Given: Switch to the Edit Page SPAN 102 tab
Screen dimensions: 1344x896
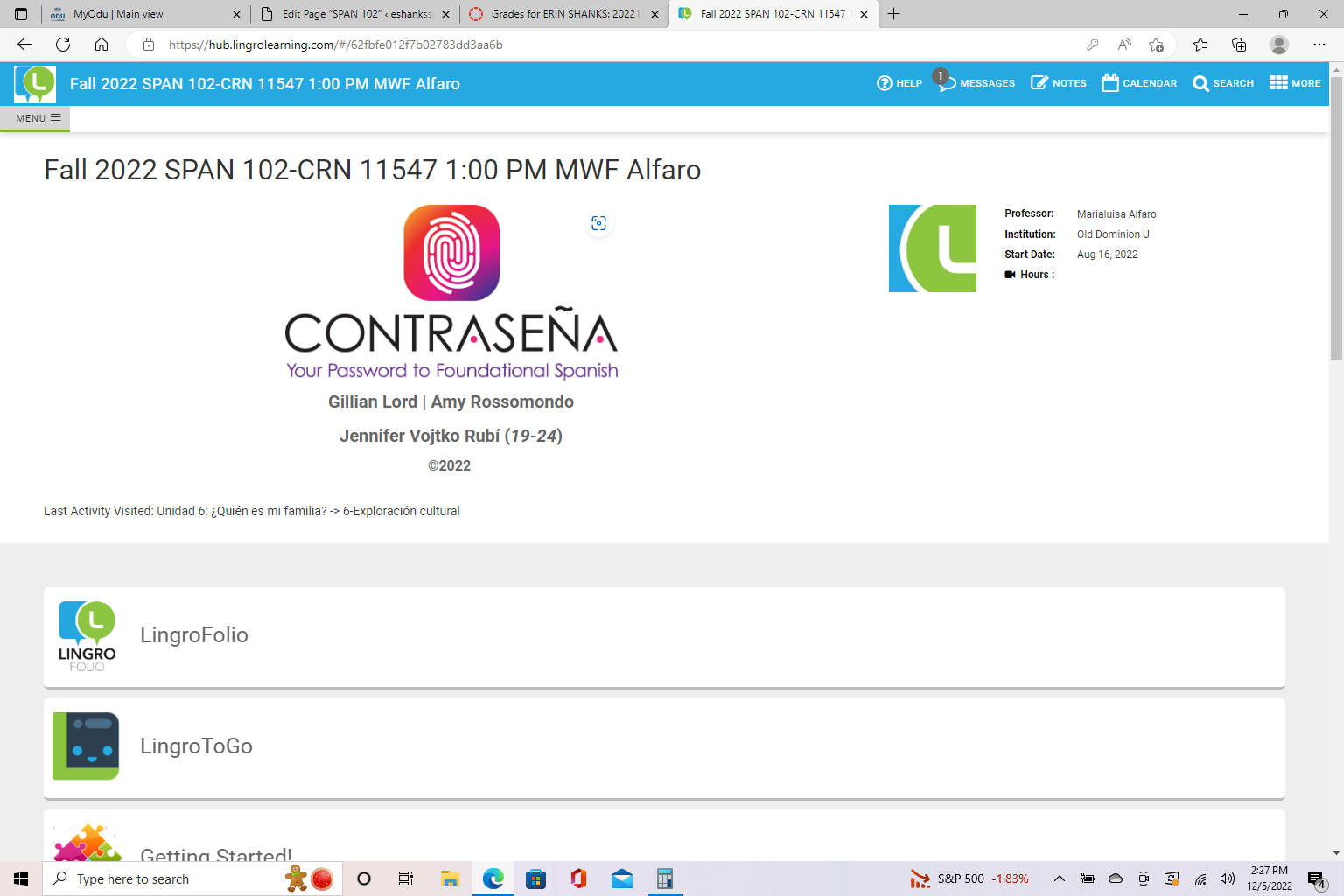Looking at the screenshot, I should point(355,14).
